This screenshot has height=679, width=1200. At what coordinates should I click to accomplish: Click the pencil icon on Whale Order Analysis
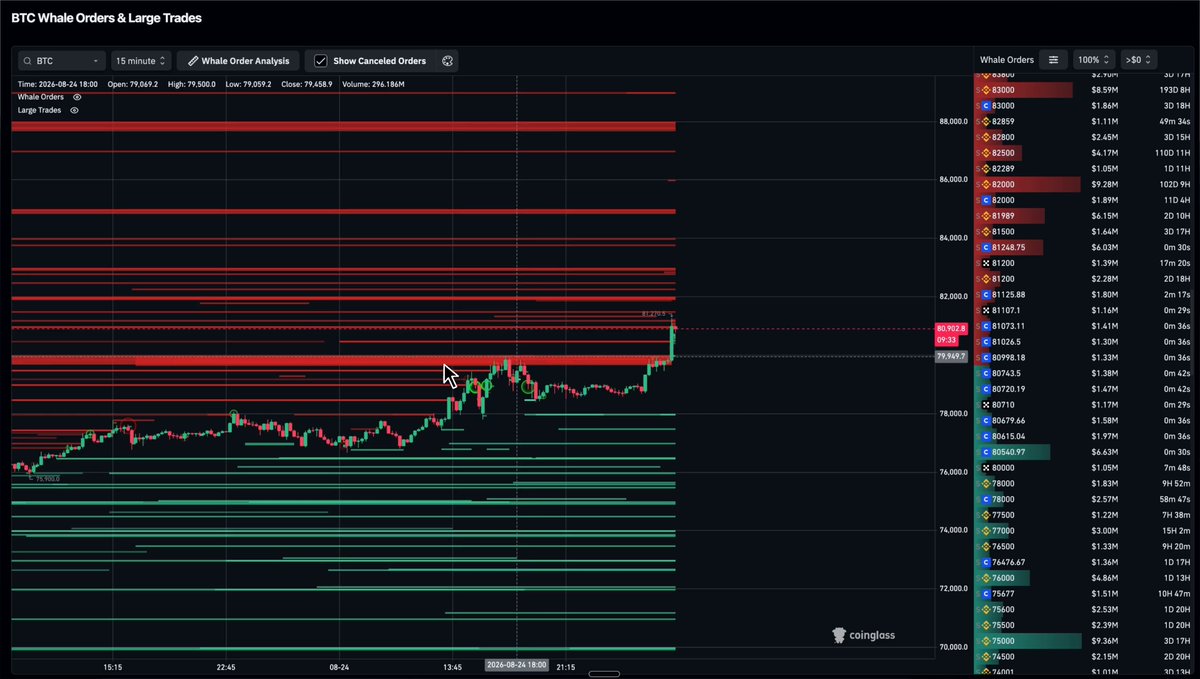pyautogui.click(x=193, y=61)
